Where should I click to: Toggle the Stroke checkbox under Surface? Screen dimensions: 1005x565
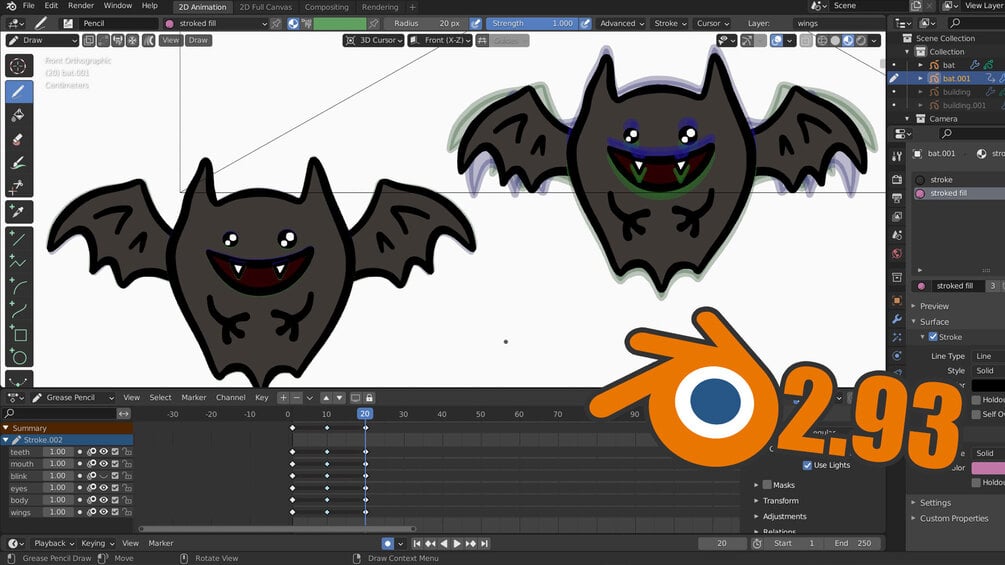point(933,337)
